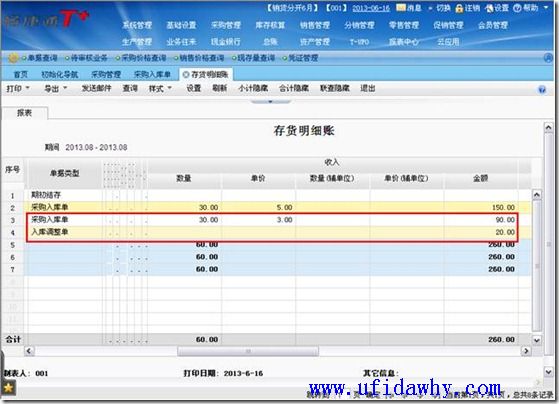Open the 采购价格查询 shortcut
Image resolution: width=559 pixels, height=404 pixels.
(144, 58)
